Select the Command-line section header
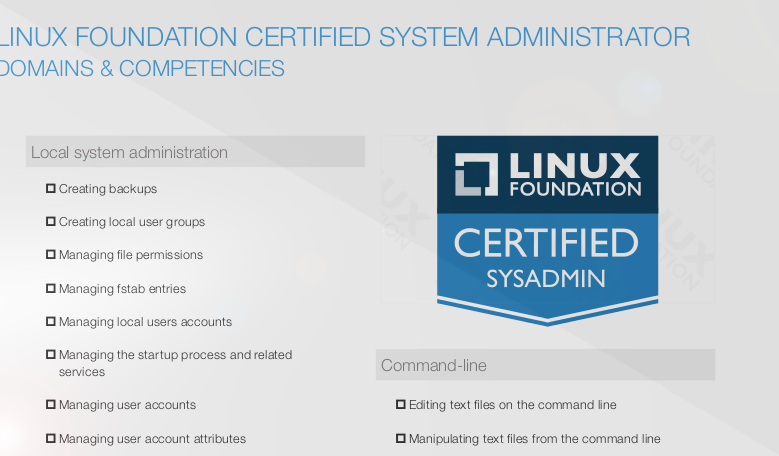779x456 pixels. pos(545,365)
